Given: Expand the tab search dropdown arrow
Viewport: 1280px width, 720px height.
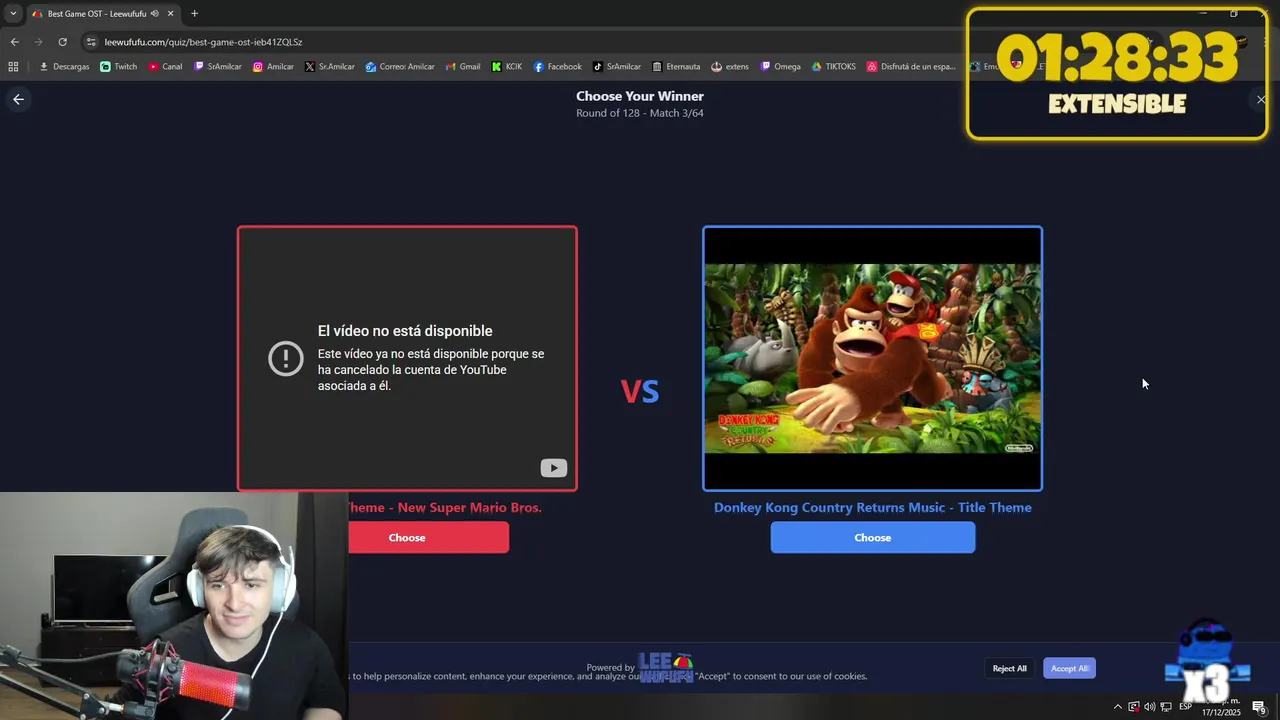Looking at the screenshot, I should pyautogui.click(x=13, y=14).
